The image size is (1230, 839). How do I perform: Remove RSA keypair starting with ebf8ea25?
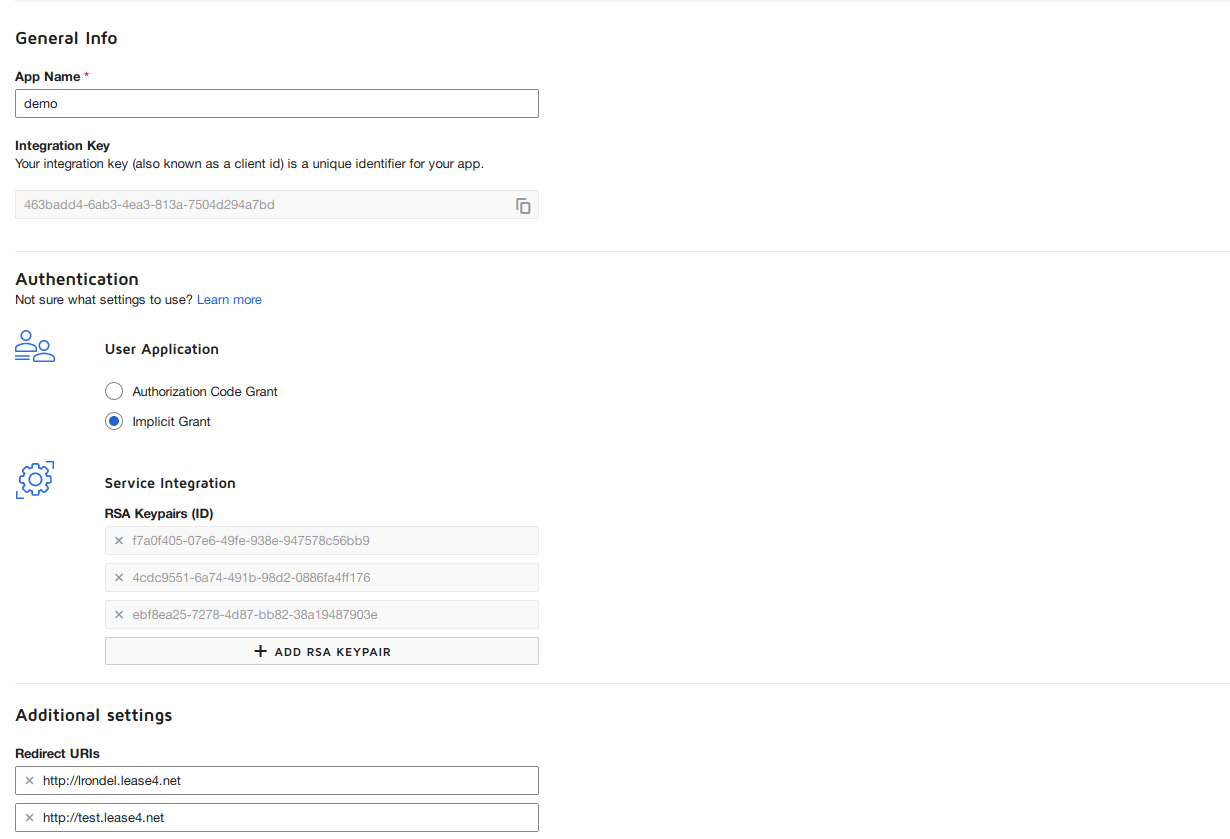click(x=119, y=614)
